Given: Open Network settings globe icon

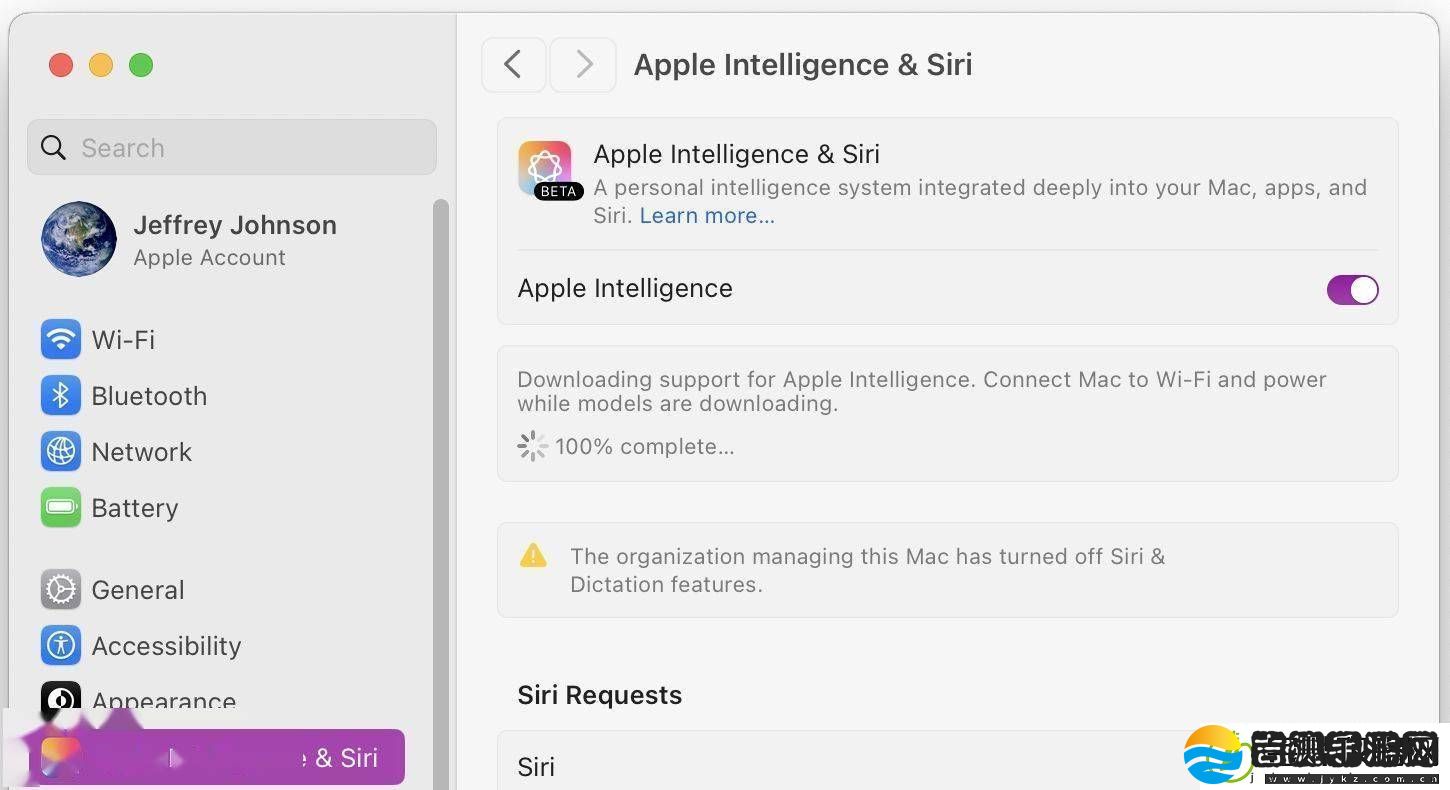Looking at the screenshot, I should (x=61, y=452).
